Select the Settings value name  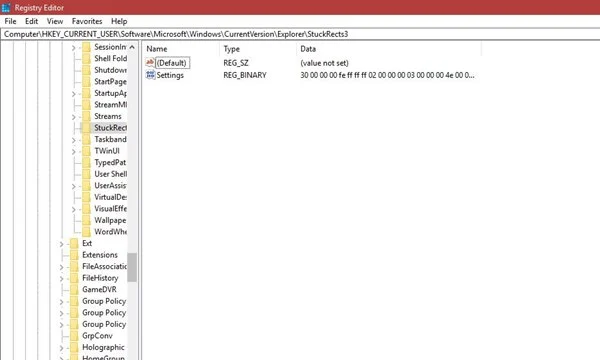click(x=170, y=75)
